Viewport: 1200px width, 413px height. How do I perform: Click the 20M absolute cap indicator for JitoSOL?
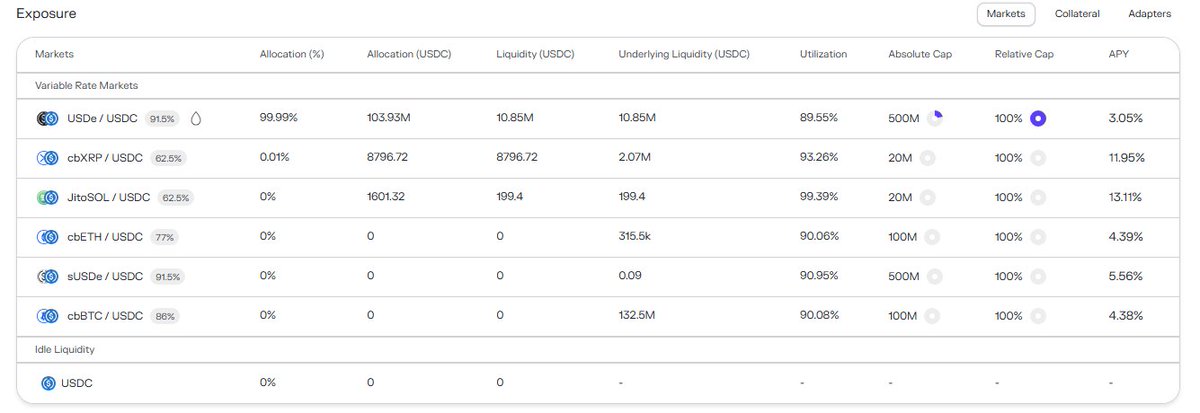[927, 198]
